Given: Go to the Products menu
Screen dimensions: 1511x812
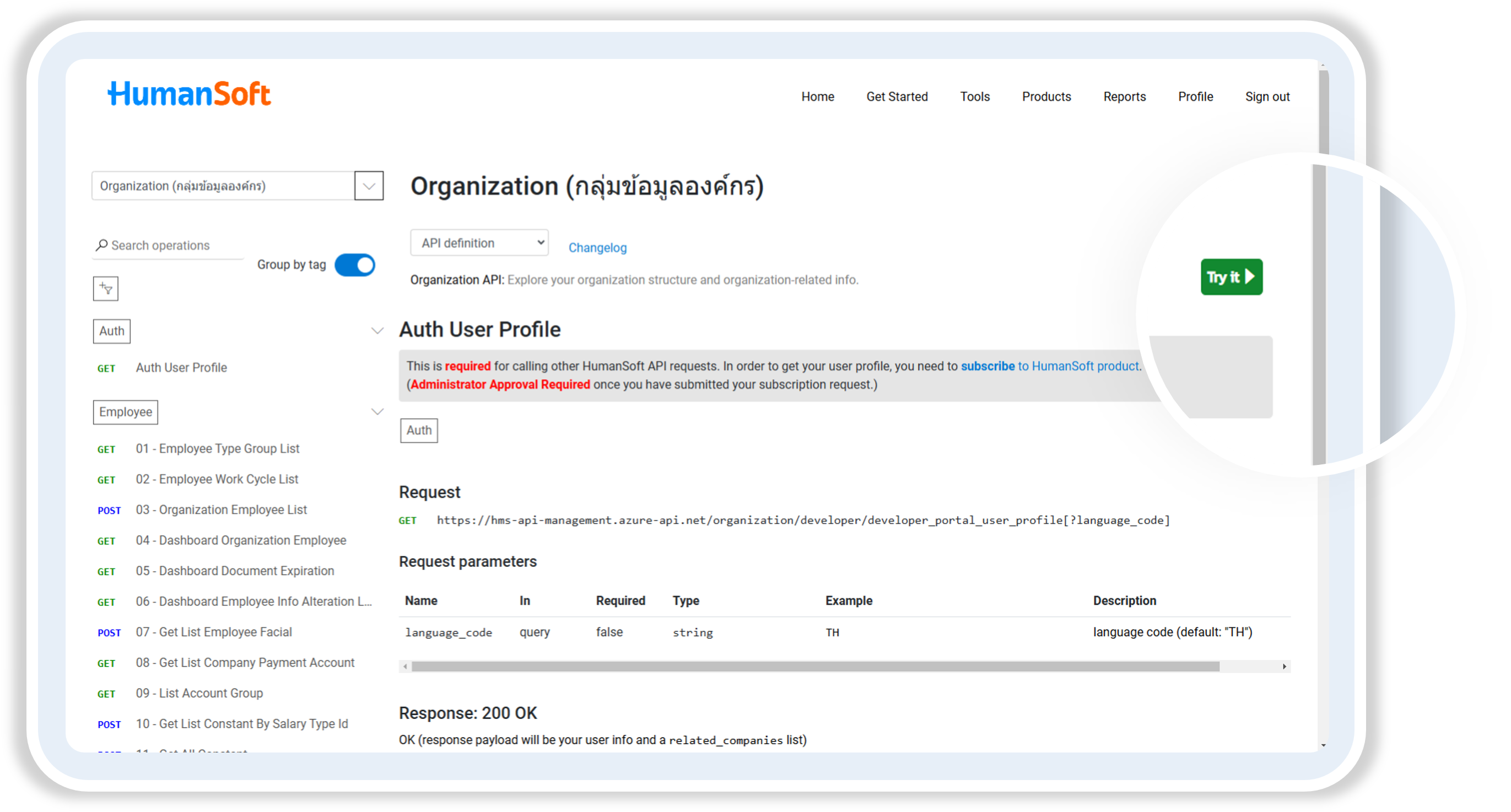Looking at the screenshot, I should point(1046,97).
